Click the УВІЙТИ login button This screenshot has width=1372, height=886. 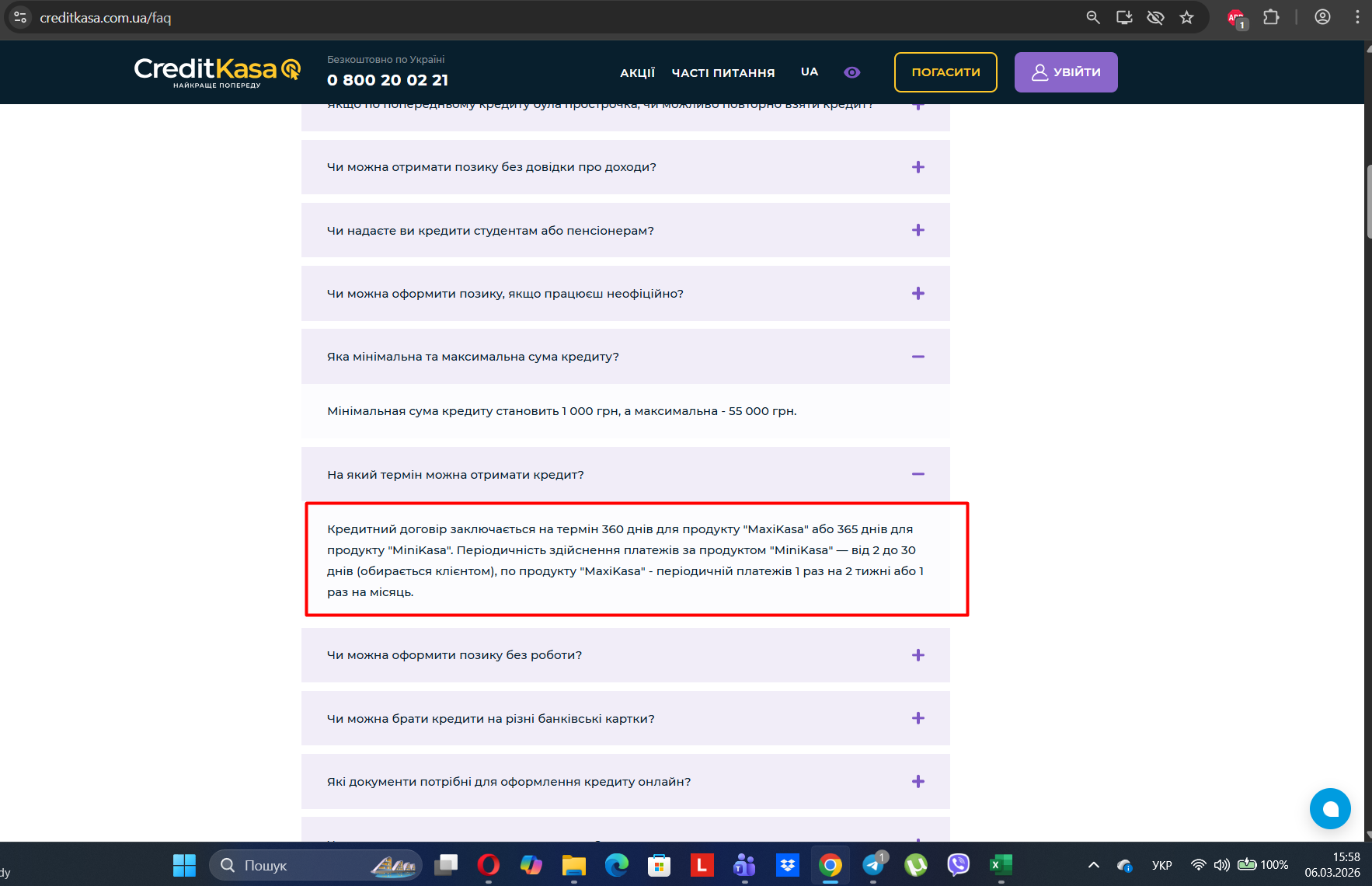[1066, 72]
